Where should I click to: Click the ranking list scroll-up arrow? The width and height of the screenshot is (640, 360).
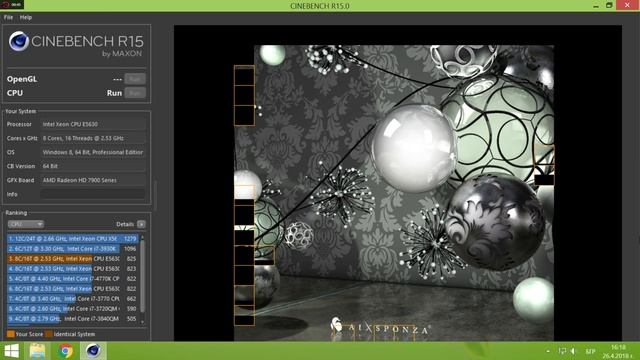[142, 237]
